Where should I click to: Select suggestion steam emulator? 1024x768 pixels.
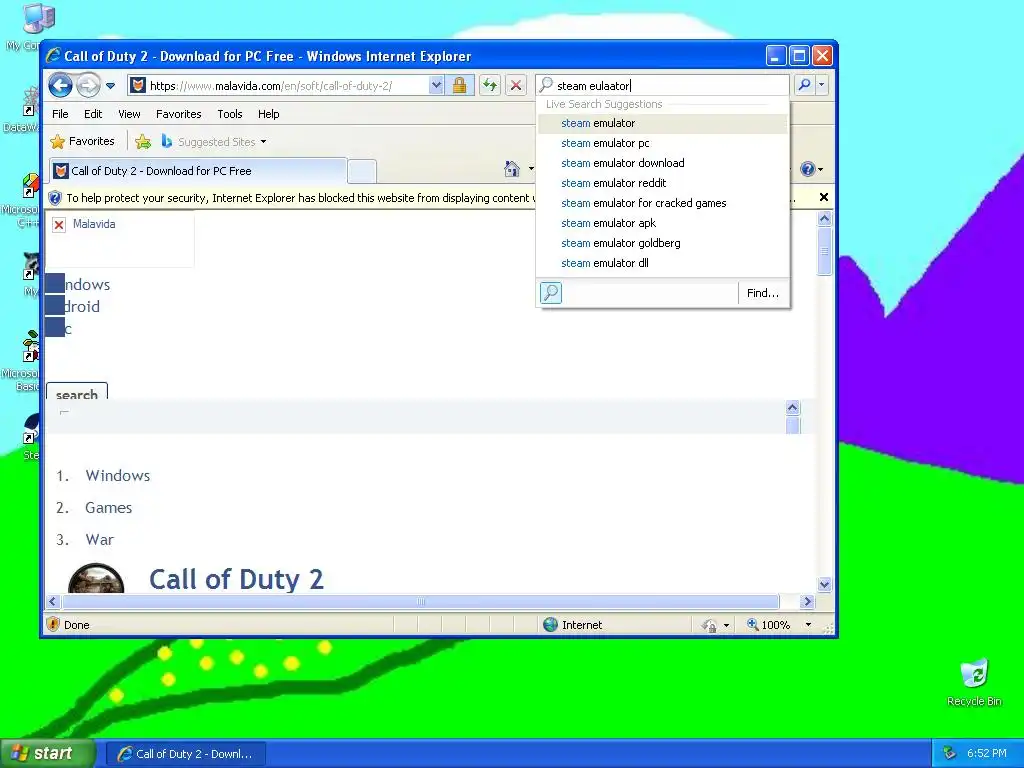pos(662,123)
